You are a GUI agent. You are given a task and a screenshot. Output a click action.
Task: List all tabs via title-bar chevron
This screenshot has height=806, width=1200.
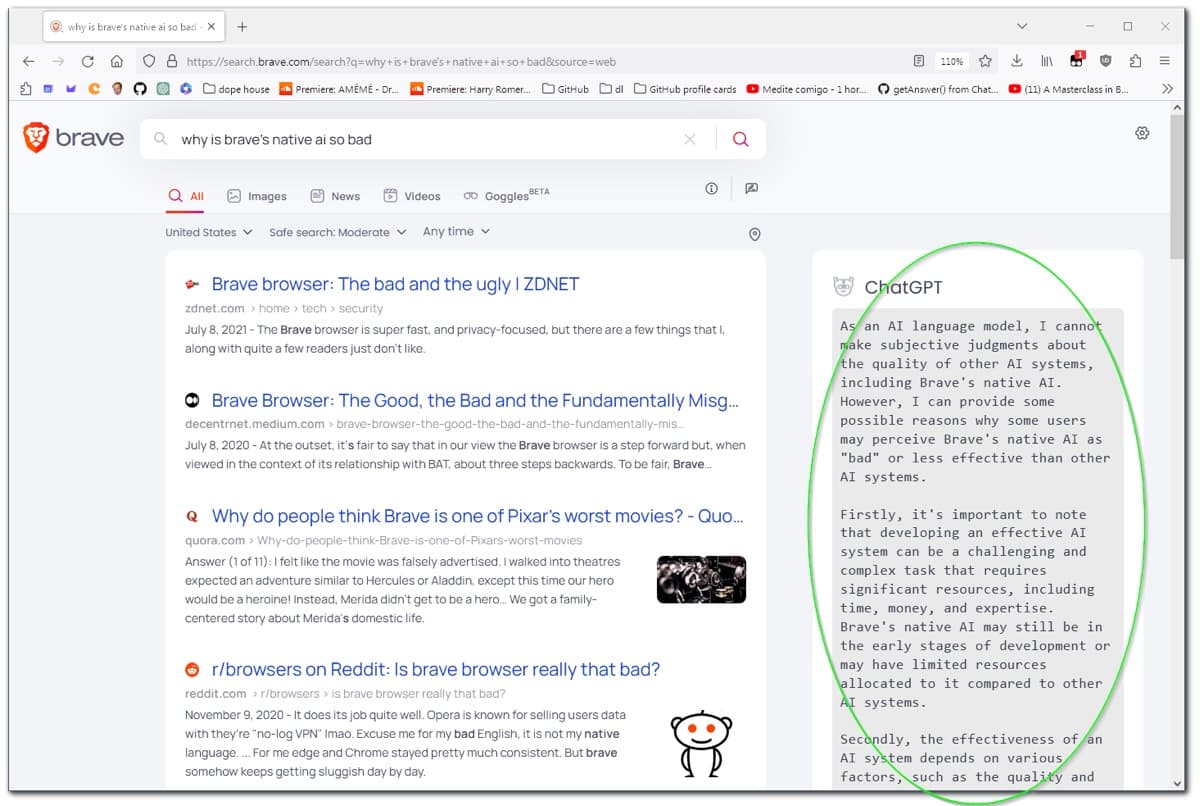tap(1021, 26)
